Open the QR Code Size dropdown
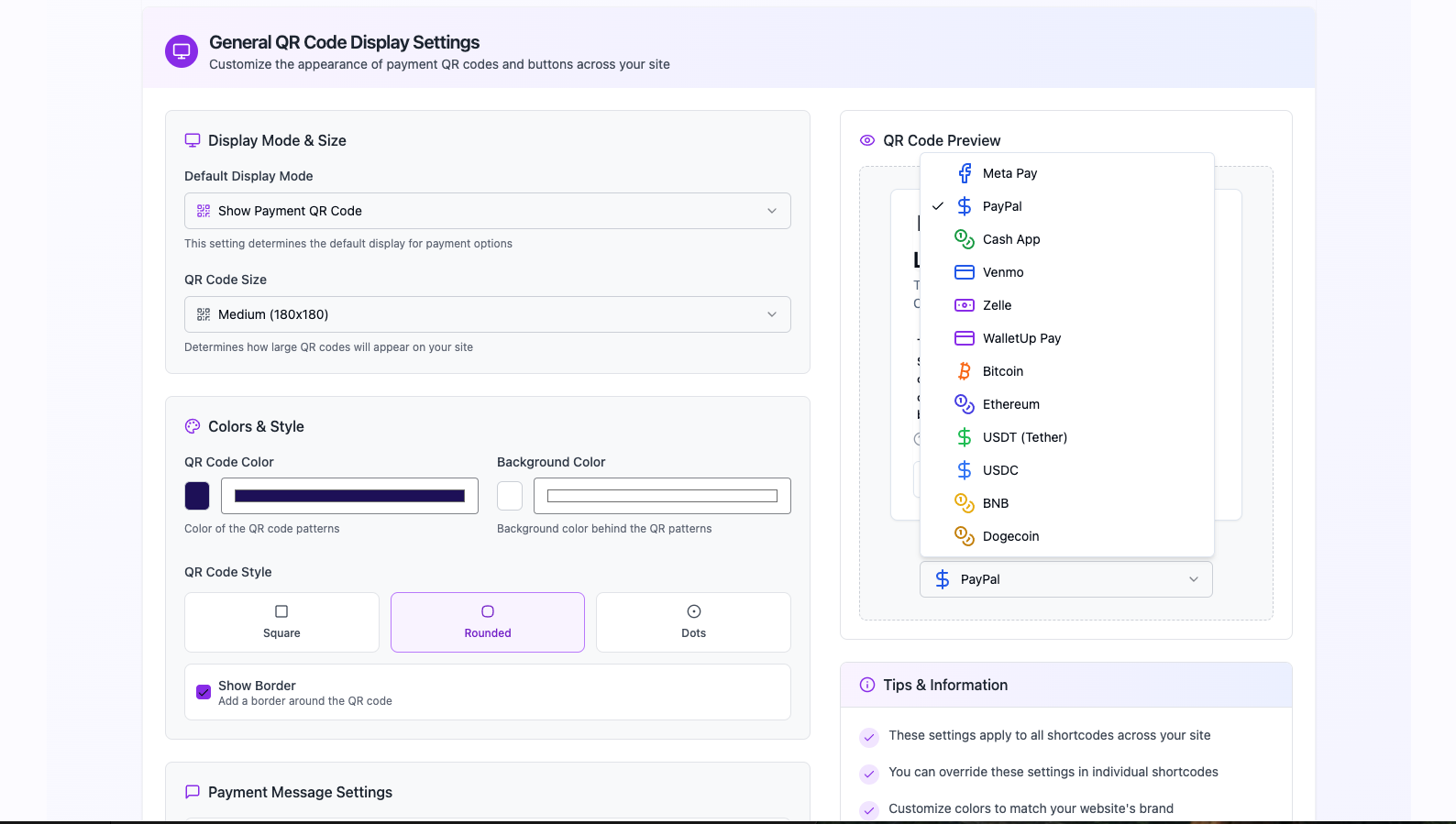This screenshot has height=824, width=1456. tap(488, 314)
